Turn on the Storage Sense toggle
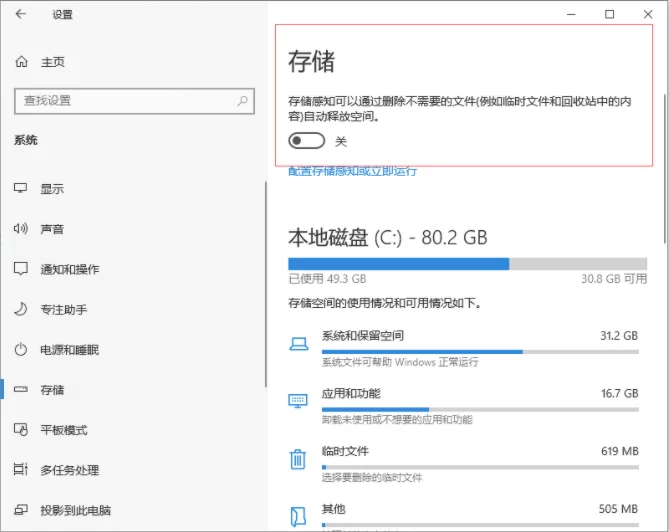This screenshot has height=532, width=670. (306, 142)
